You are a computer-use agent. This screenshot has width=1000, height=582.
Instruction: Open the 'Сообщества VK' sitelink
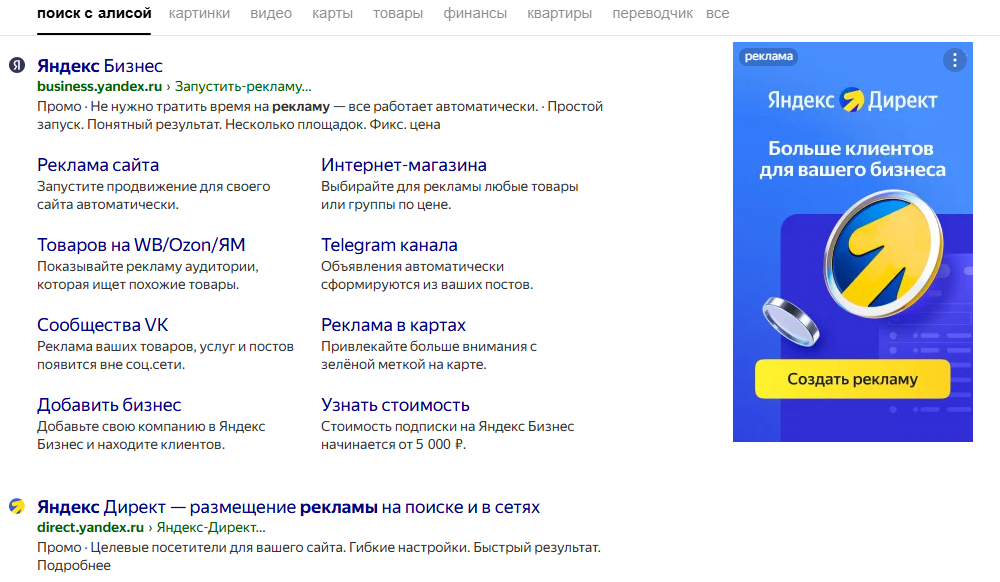[x=103, y=325]
